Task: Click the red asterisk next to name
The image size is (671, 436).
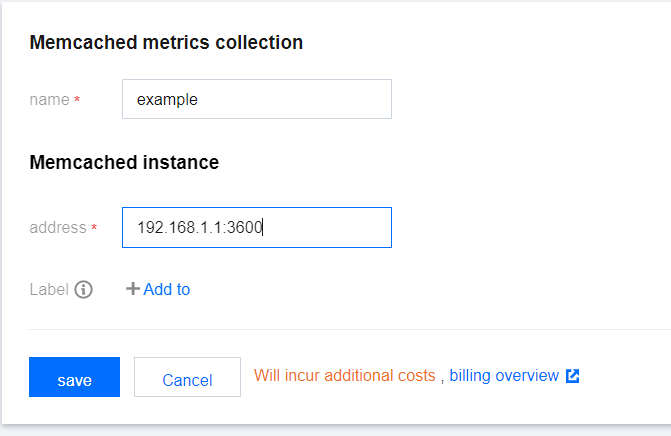Action: [x=77, y=101]
